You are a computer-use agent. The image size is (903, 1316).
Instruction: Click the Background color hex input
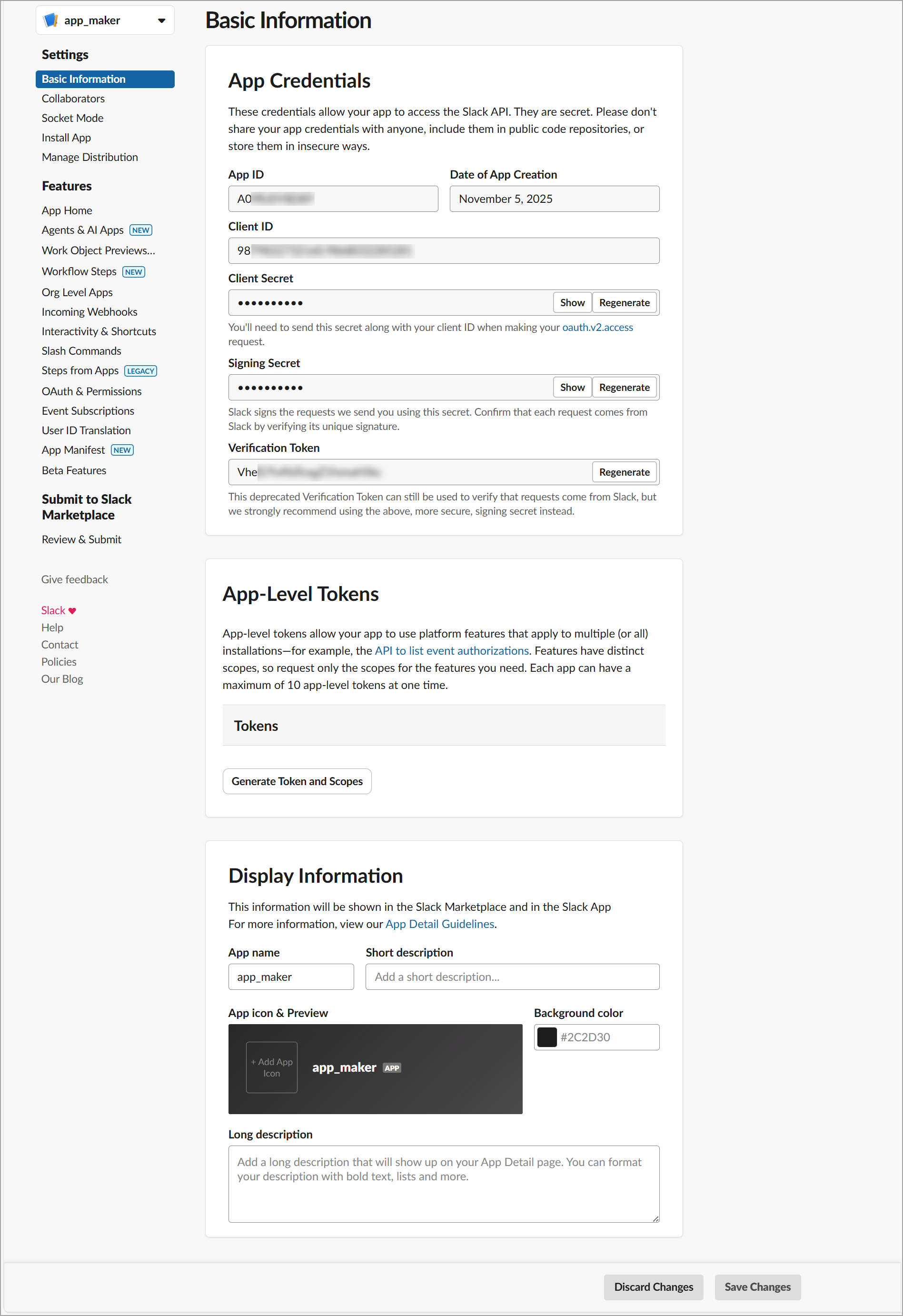(607, 1037)
